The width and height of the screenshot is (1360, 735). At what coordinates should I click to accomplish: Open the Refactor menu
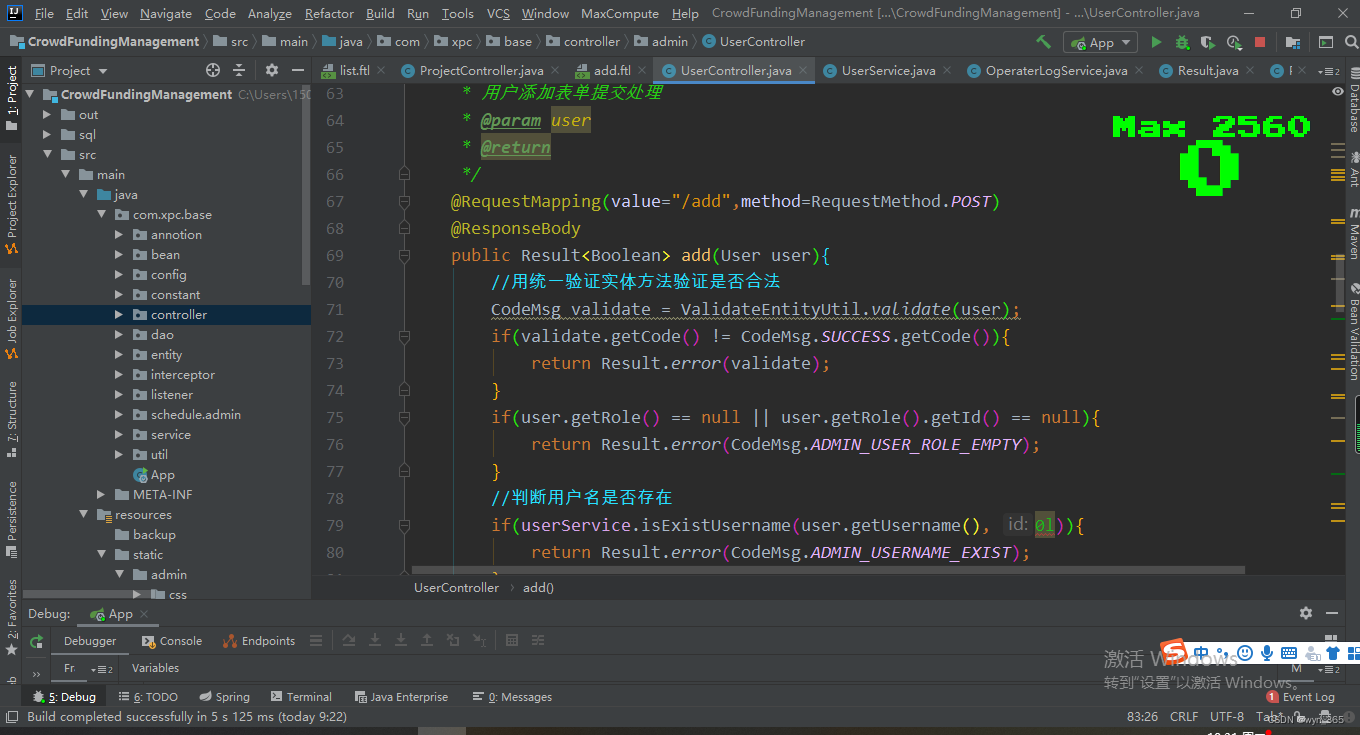[x=329, y=13]
